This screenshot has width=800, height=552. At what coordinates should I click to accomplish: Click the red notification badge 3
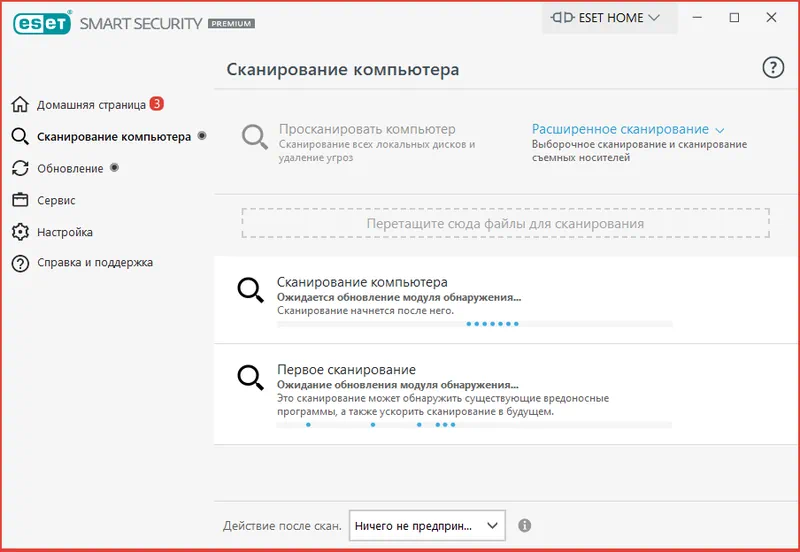pyautogui.click(x=157, y=104)
